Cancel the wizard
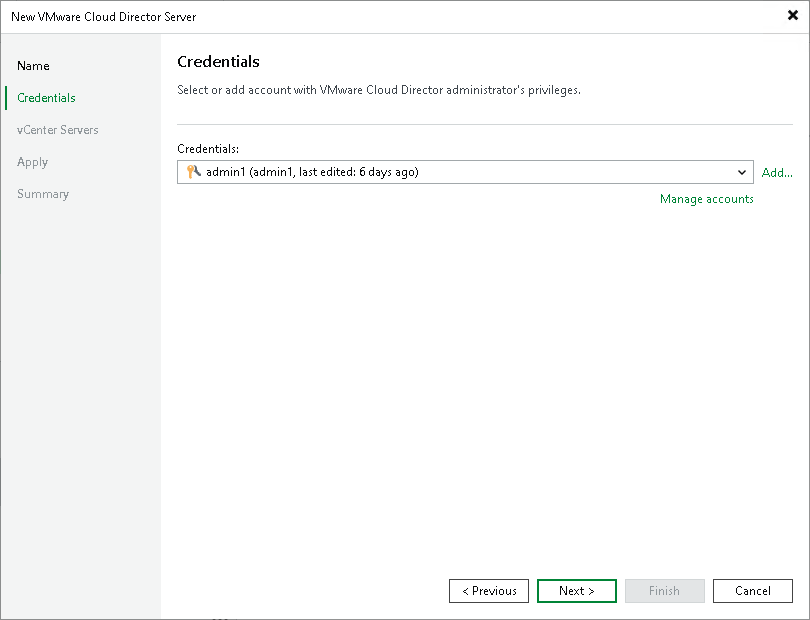810x620 pixels. 753,591
